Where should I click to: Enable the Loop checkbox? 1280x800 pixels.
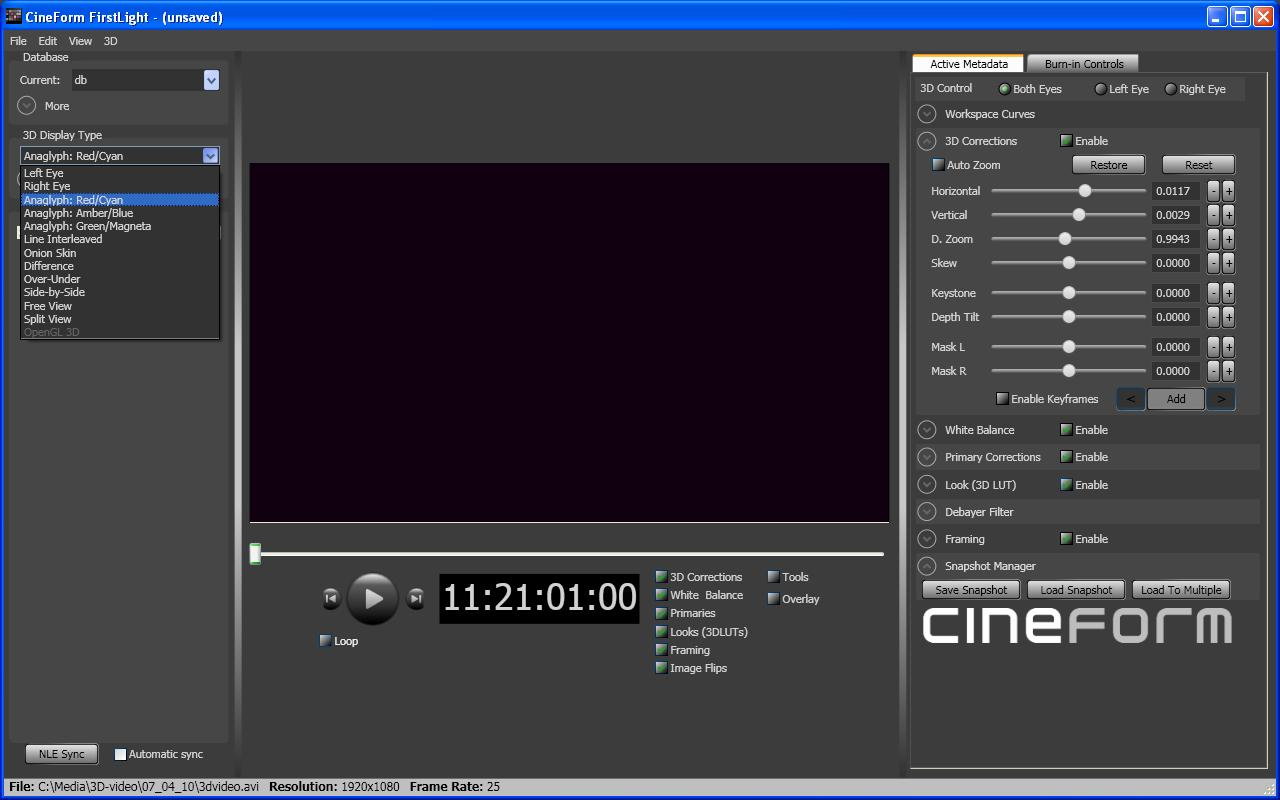coord(325,641)
